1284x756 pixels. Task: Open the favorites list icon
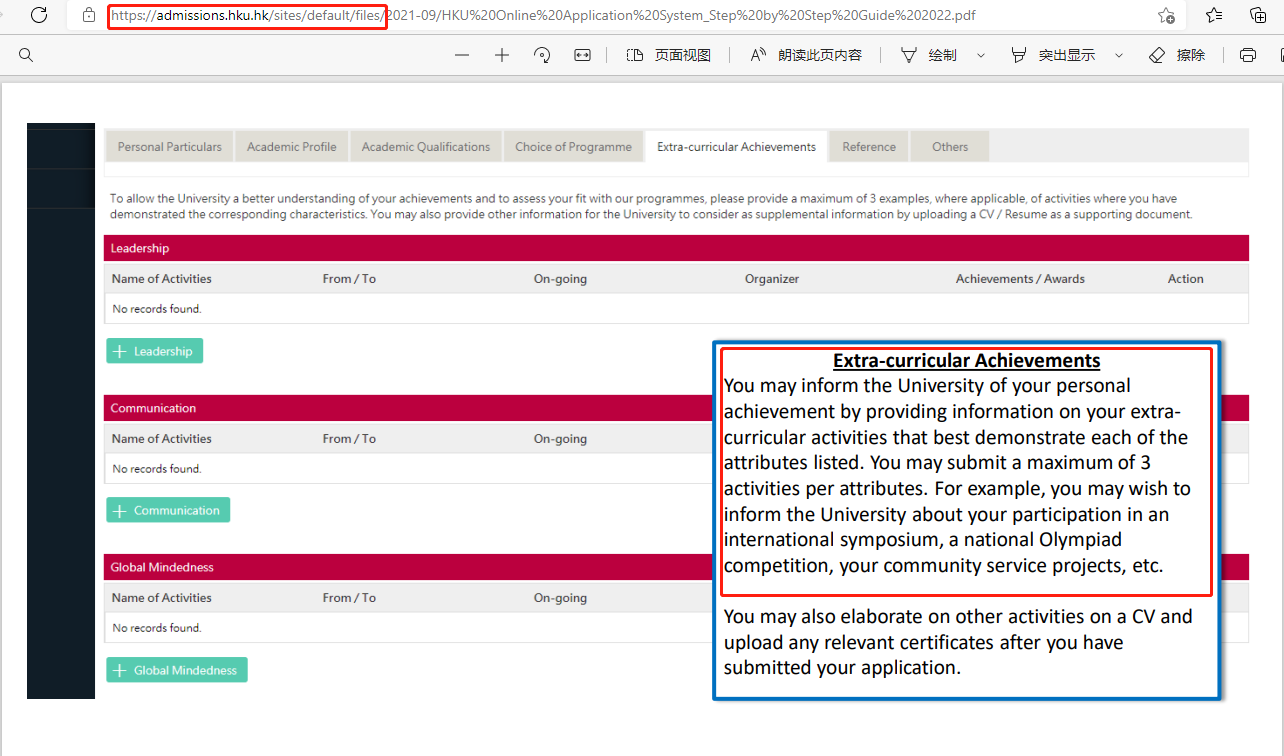1214,15
